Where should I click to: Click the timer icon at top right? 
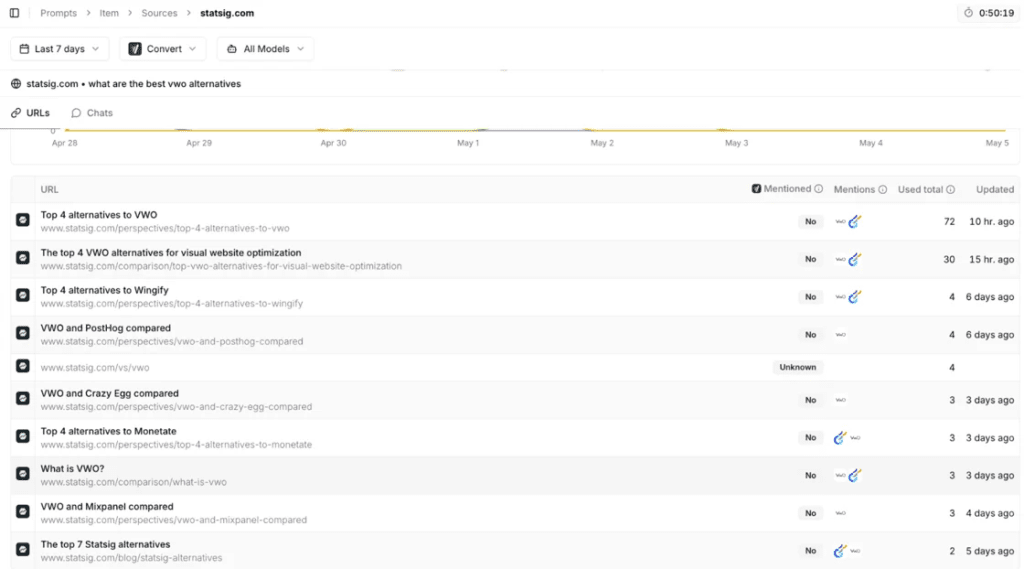tap(968, 13)
